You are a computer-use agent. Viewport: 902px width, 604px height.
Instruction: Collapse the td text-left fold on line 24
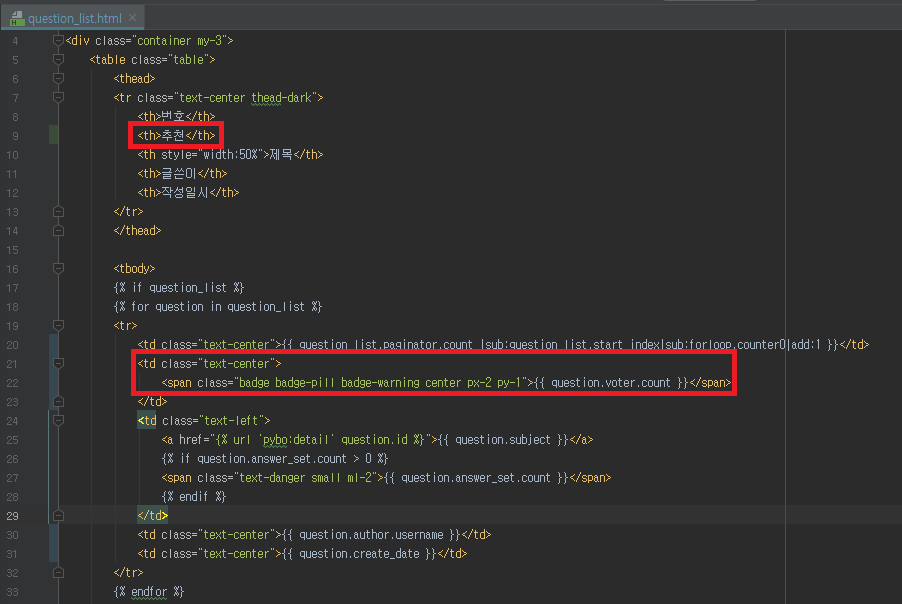[x=58, y=420]
